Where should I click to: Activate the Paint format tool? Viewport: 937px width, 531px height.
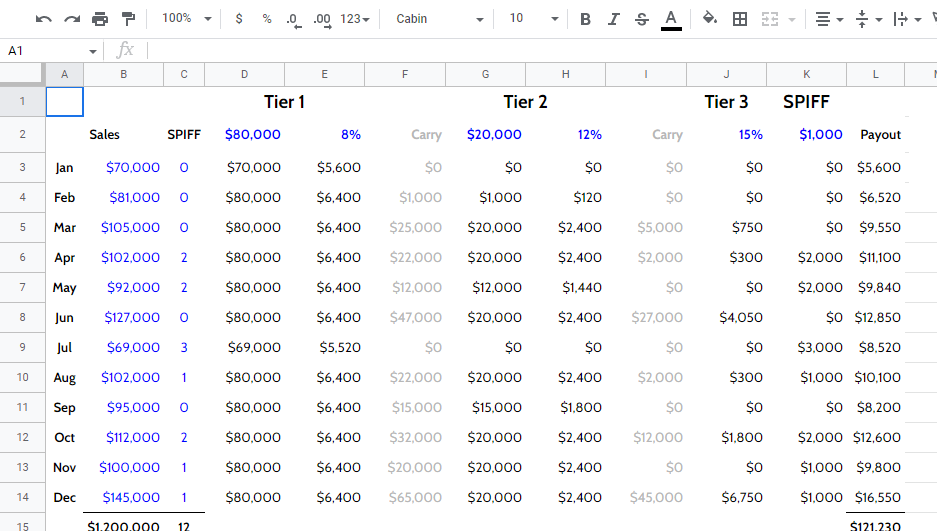pyautogui.click(x=128, y=19)
